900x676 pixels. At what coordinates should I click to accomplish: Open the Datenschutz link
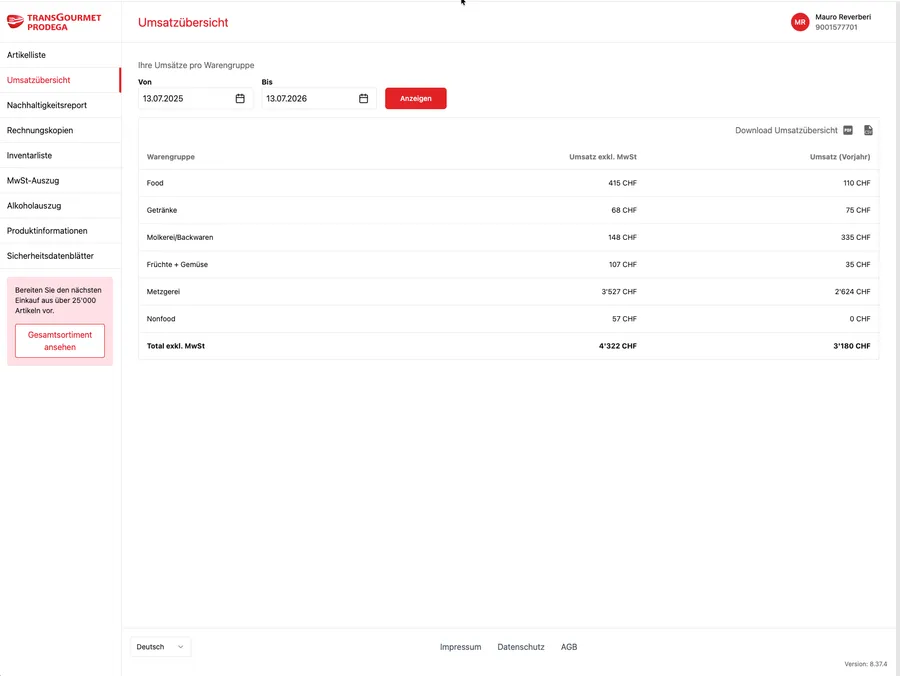pyautogui.click(x=521, y=647)
